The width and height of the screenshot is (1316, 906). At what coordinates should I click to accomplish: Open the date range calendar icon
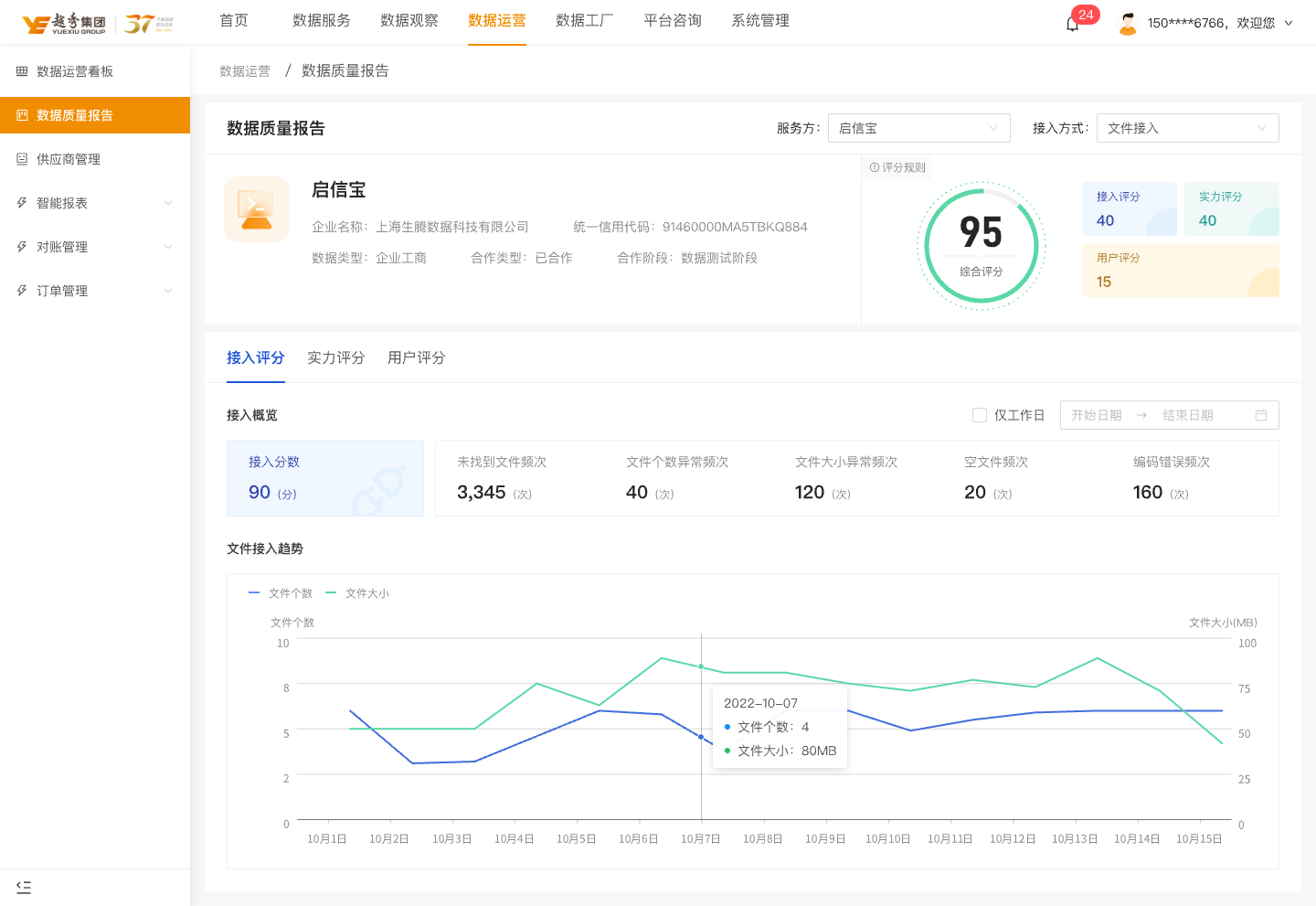1261,415
